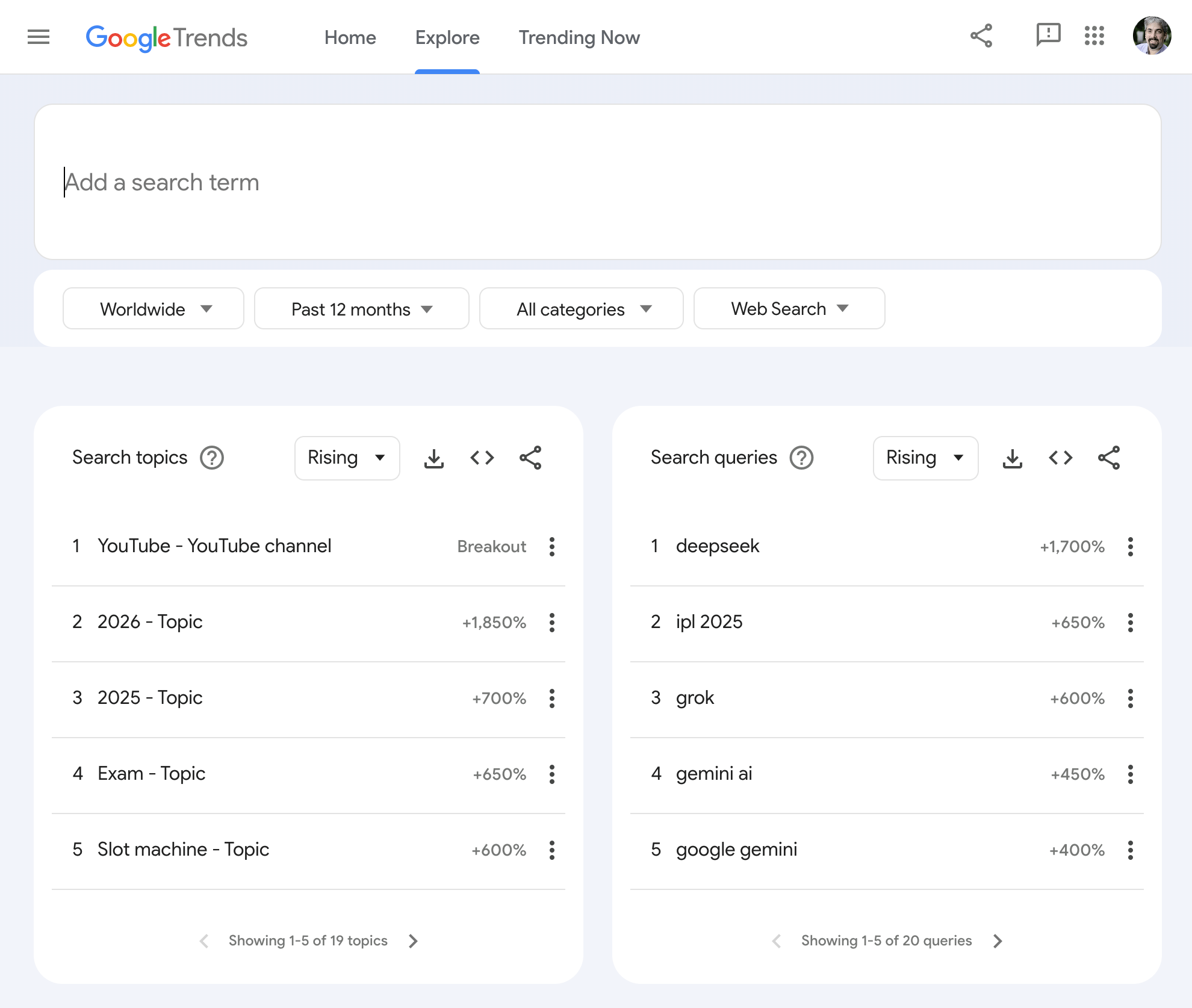
Task: Open embed code for Search topics panel
Action: [x=482, y=458]
